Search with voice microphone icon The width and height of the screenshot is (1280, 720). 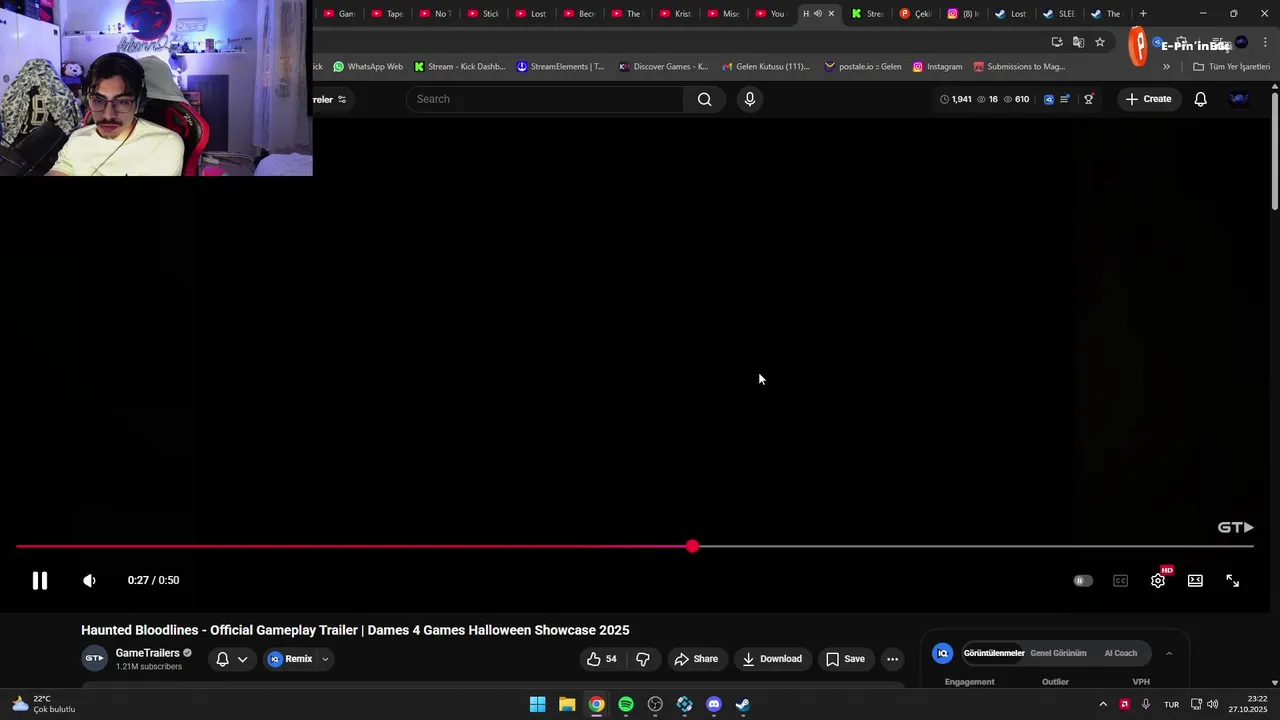pos(750,99)
